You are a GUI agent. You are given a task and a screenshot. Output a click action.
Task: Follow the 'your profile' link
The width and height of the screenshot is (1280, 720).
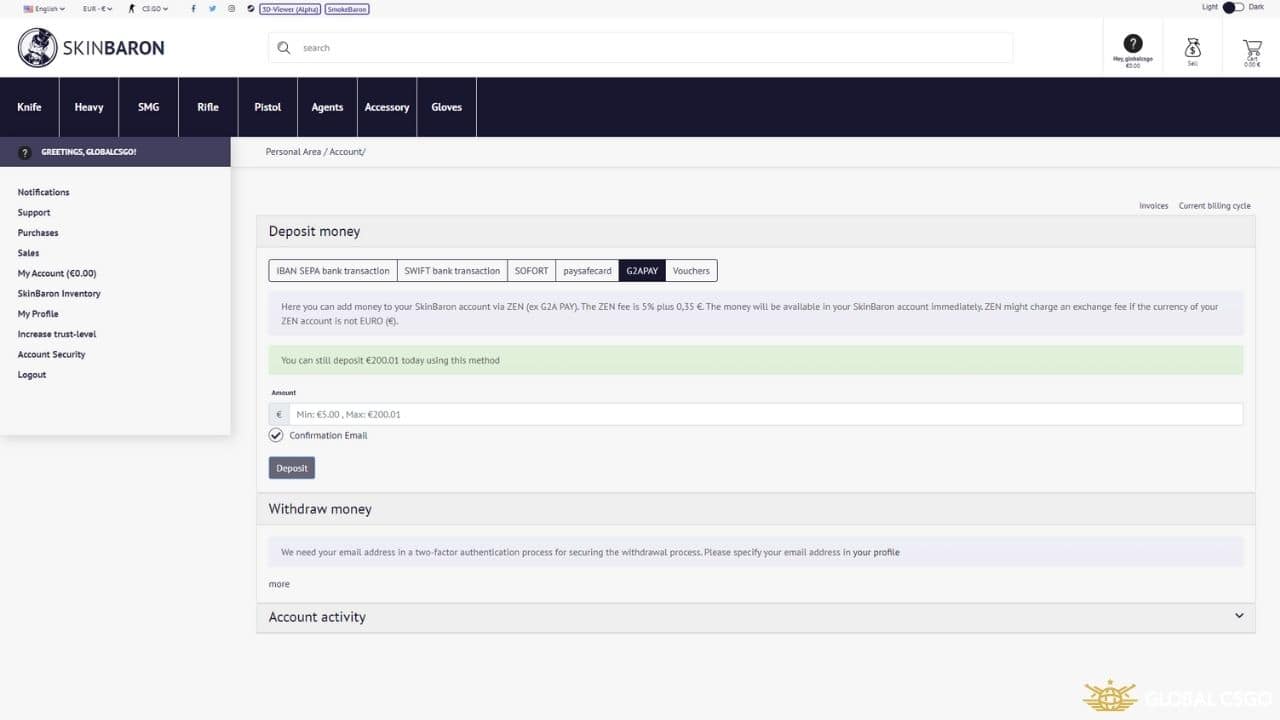876,552
